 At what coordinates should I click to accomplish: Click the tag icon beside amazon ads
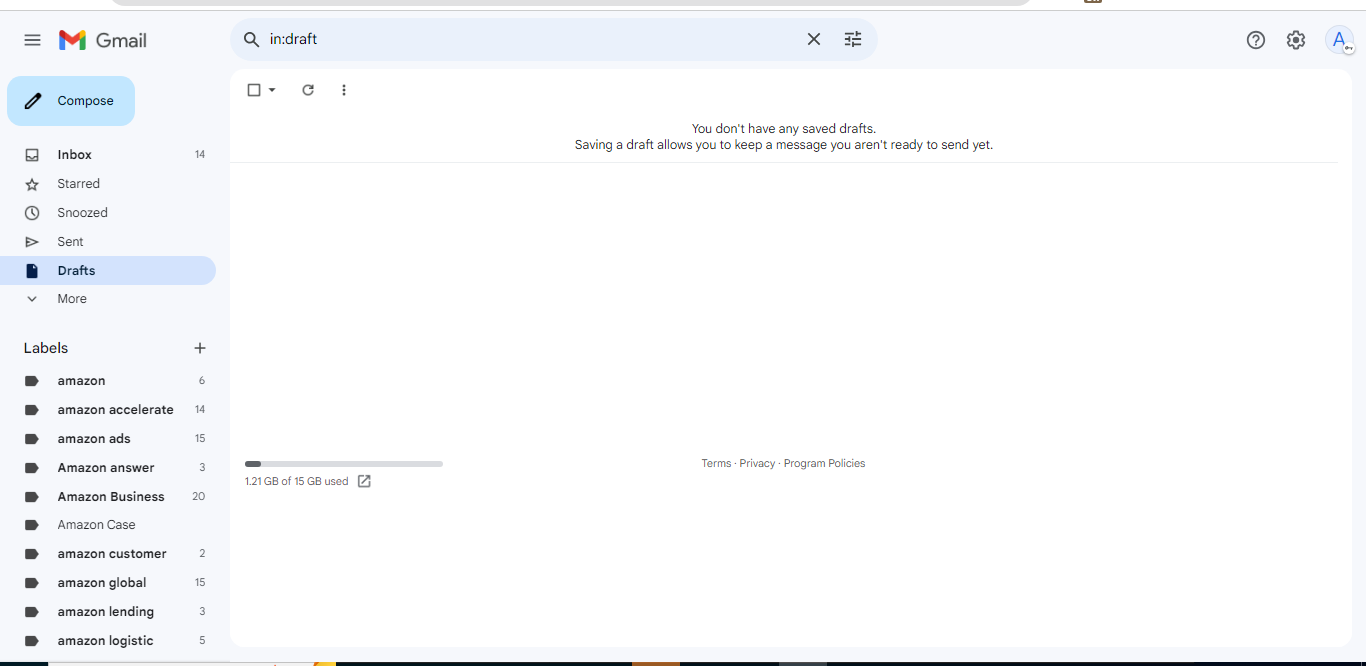point(32,439)
